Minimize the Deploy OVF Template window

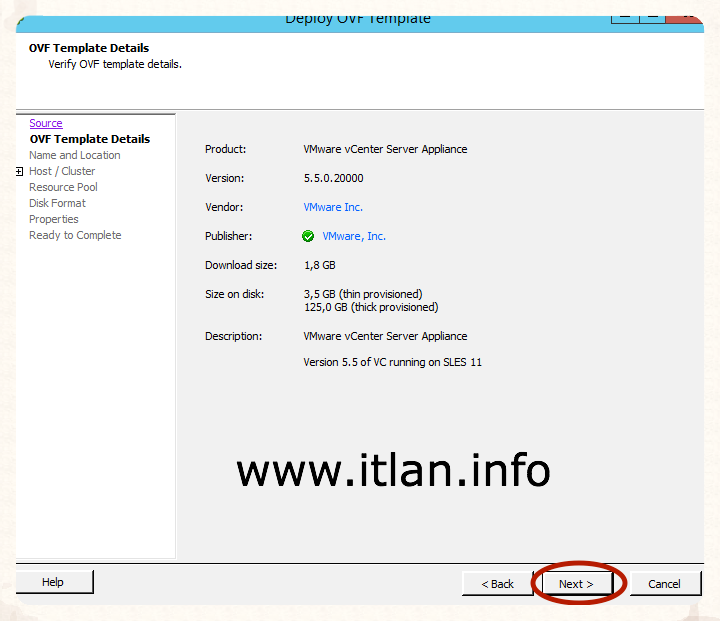click(625, 13)
